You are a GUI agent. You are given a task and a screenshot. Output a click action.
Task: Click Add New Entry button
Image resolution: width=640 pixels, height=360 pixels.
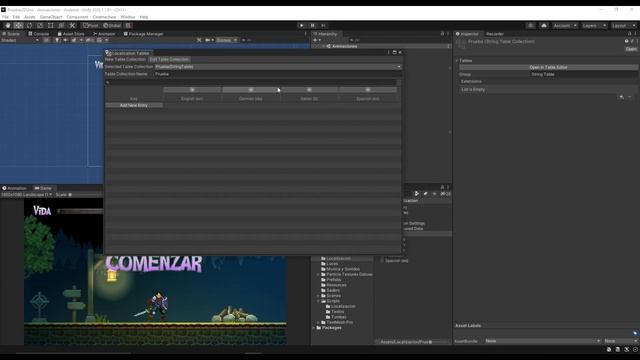click(x=134, y=105)
